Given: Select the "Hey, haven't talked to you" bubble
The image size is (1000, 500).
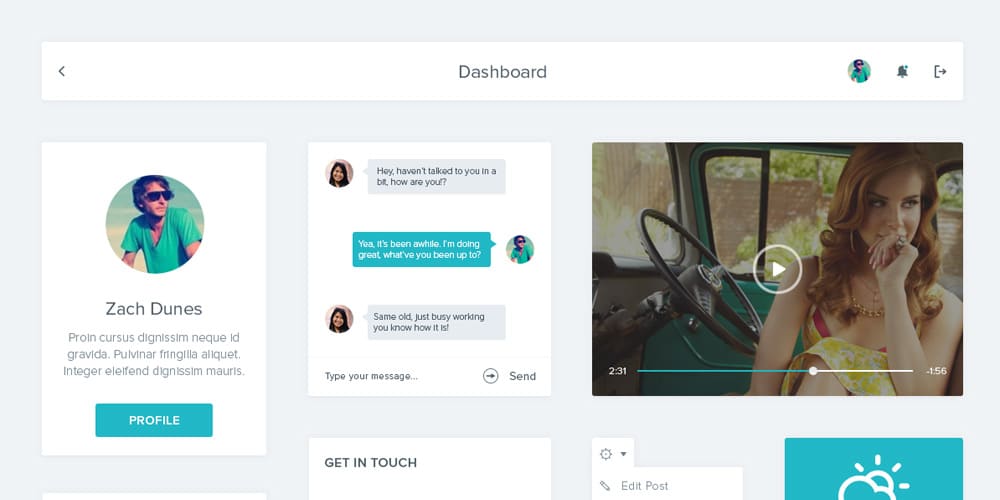Looking at the screenshot, I should (x=436, y=177).
